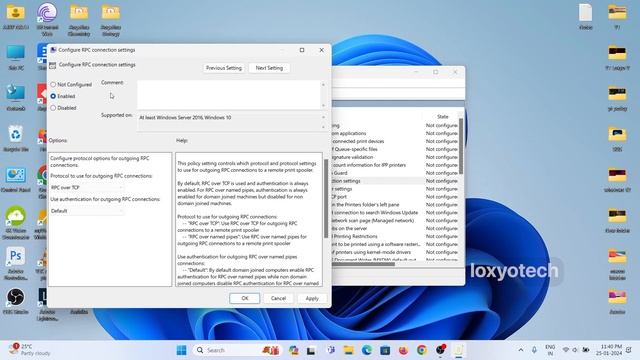The image size is (640, 360).
Task: Apply the RPC connection settings
Action: [312, 298]
